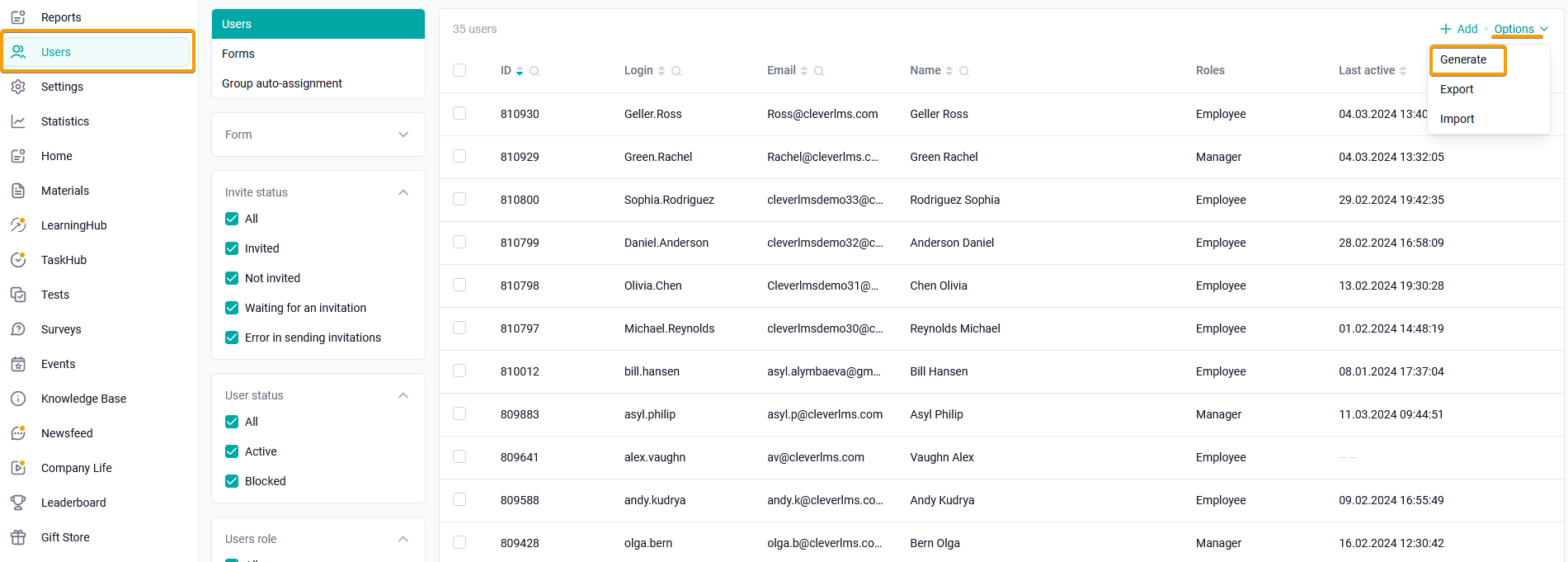Viewport: 1568px width, 562px height.
Task: Open the Gift Store gift icon
Action: click(x=18, y=537)
